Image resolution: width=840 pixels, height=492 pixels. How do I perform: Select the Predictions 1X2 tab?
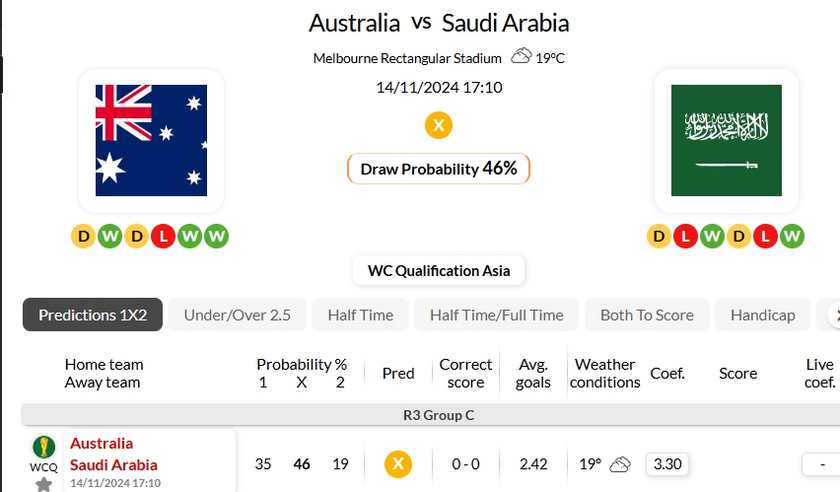[x=93, y=315]
